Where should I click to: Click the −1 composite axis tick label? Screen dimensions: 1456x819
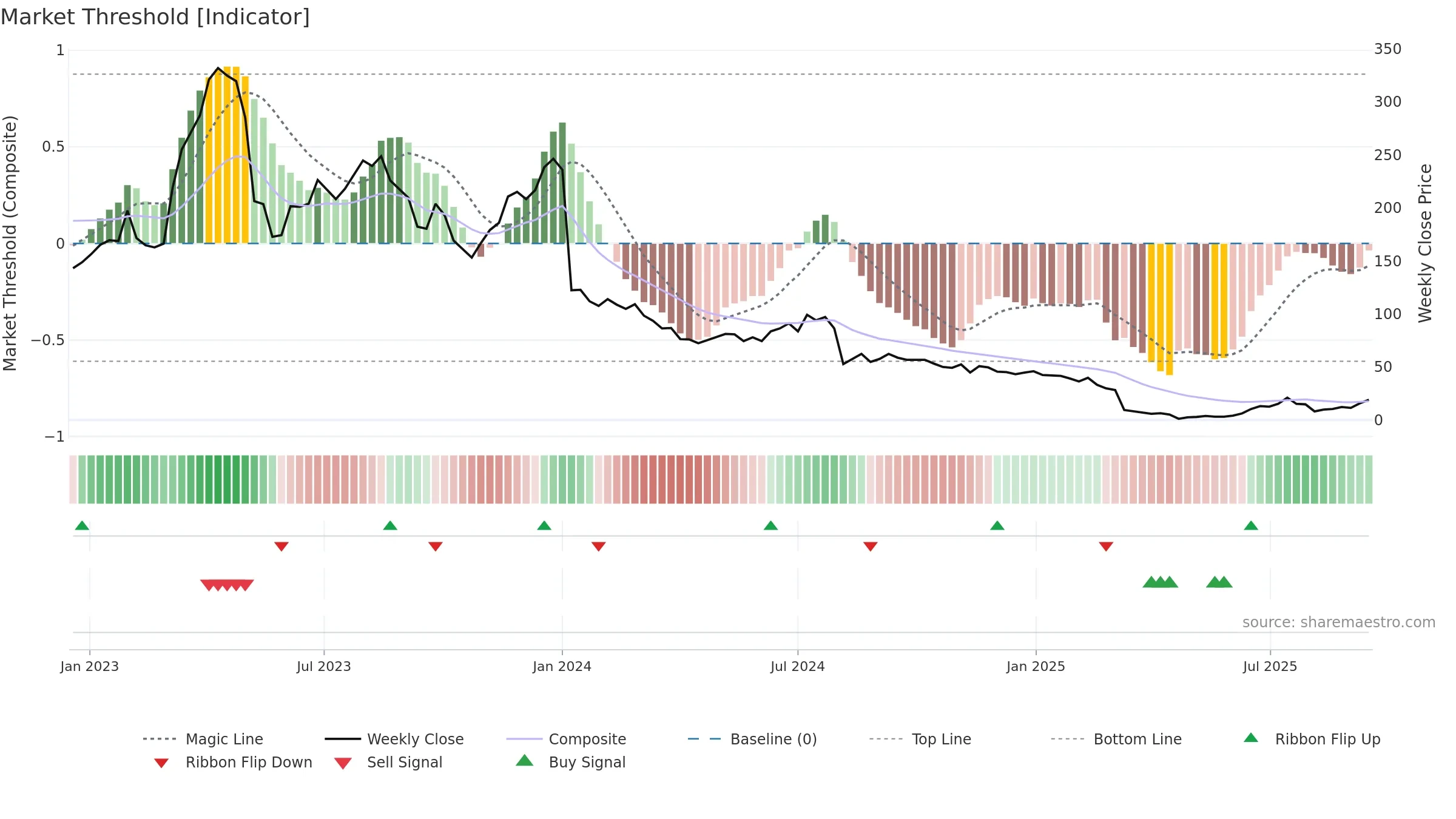click(55, 437)
